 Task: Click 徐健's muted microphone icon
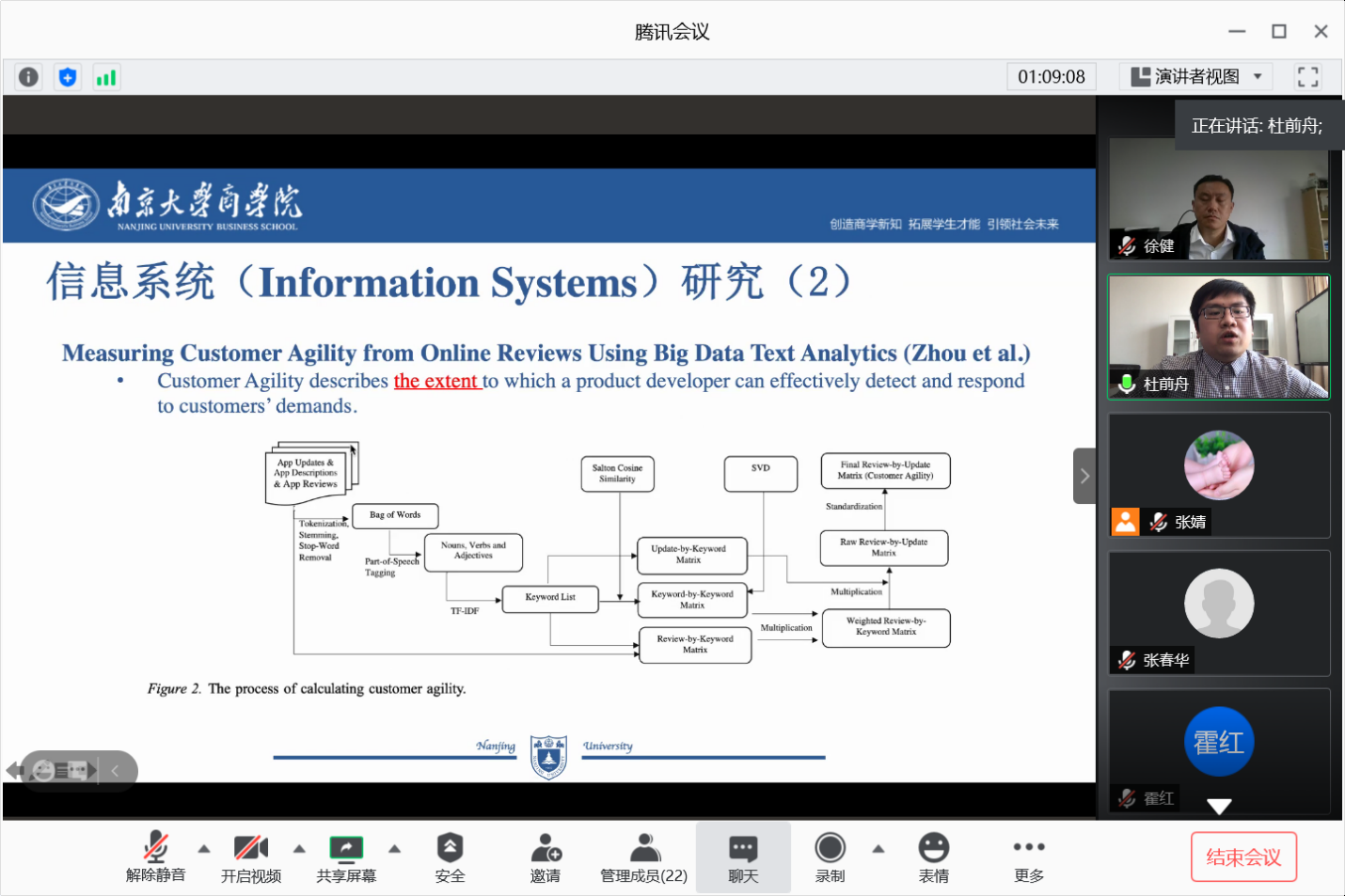pyautogui.click(x=1127, y=246)
